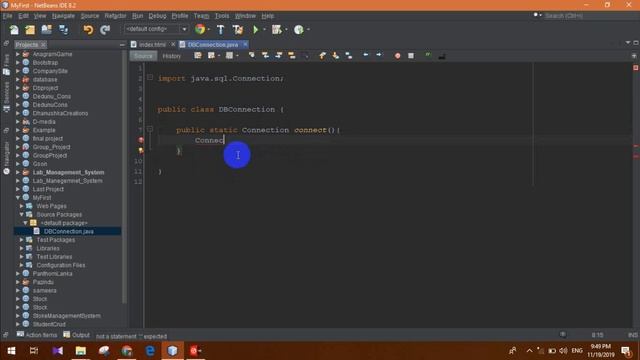640x360 pixels.
Task: Click the Windows Start button
Action: (11, 351)
